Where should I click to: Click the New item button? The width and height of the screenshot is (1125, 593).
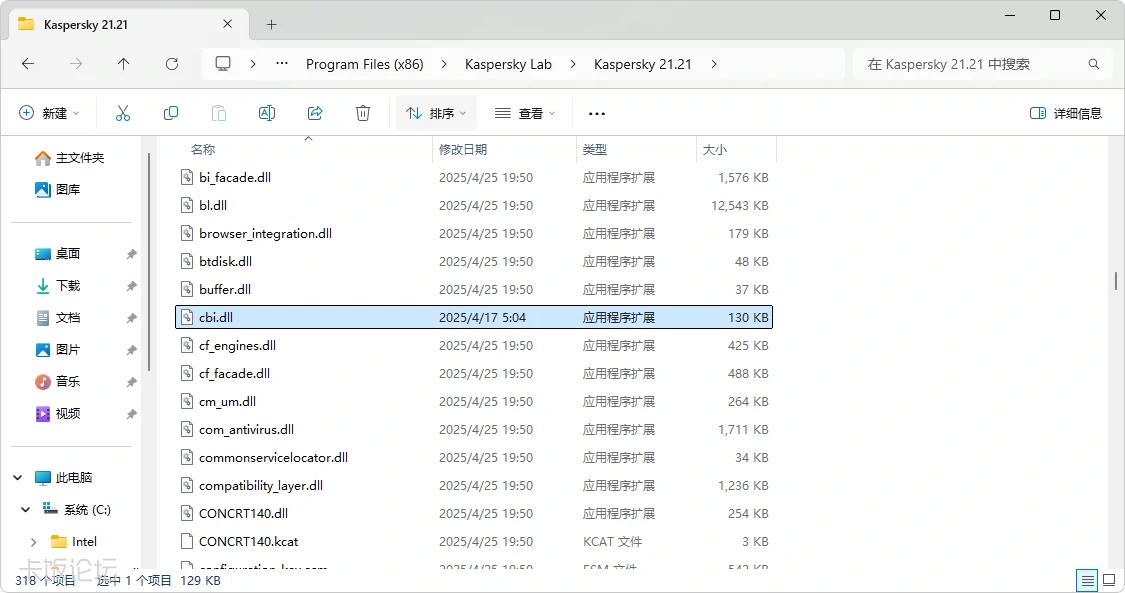(49, 114)
